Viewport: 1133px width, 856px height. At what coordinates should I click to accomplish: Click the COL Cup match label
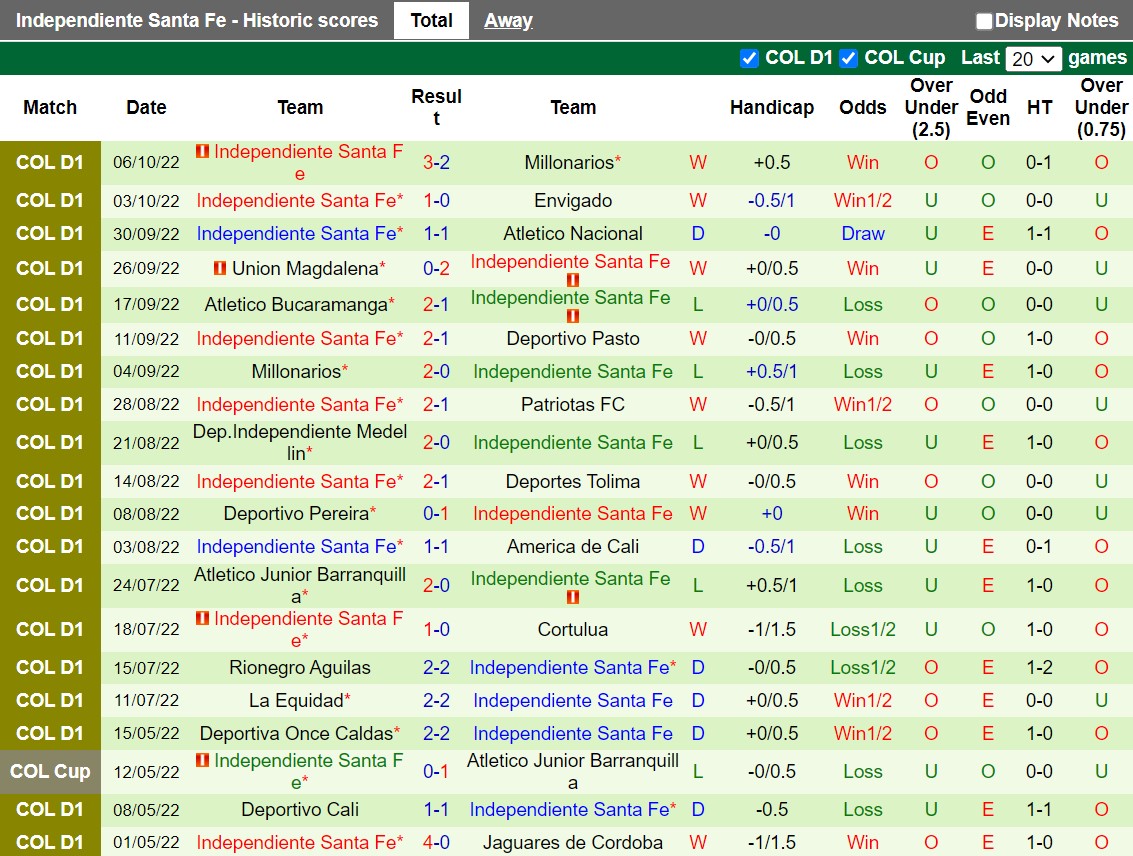[50, 771]
